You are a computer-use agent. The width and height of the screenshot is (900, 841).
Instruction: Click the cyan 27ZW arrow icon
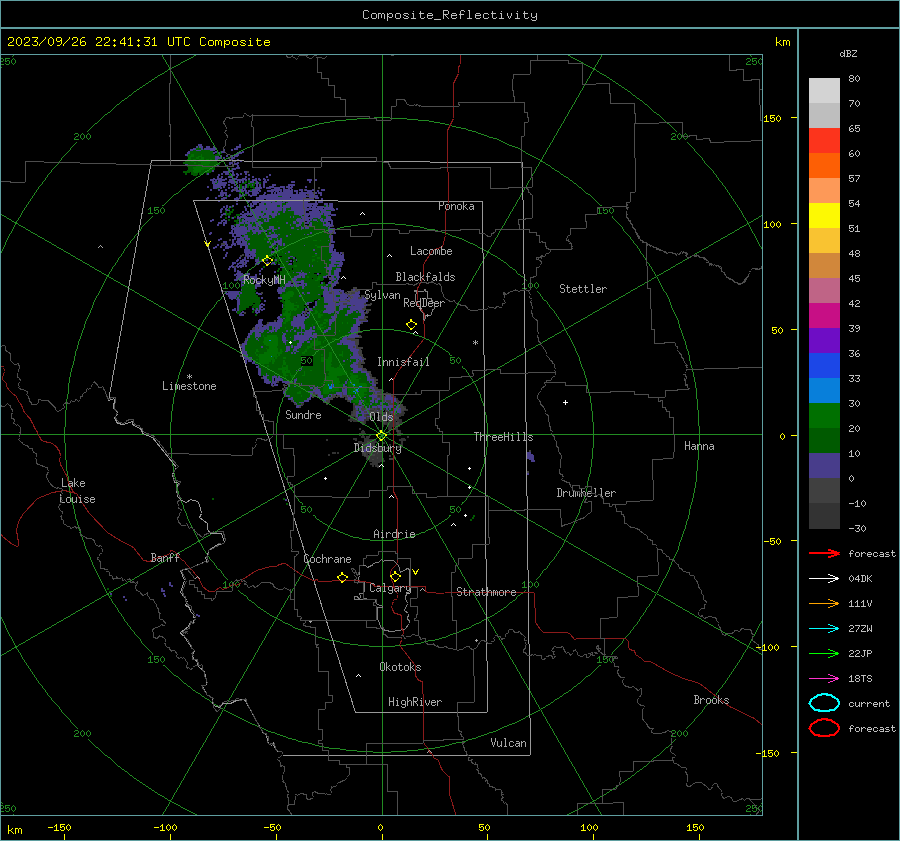(824, 629)
